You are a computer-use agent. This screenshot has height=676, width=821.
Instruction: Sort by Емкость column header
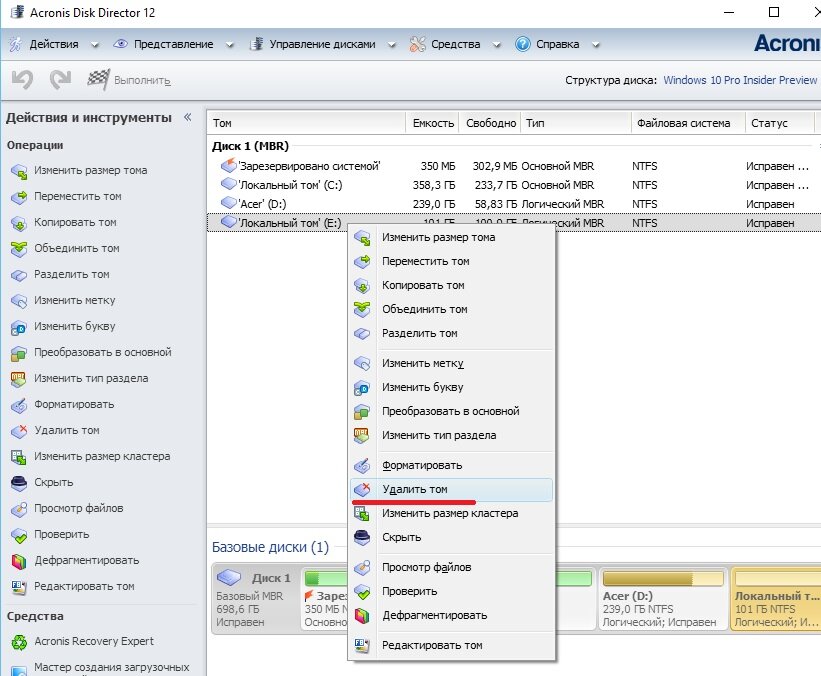pyautogui.click(x=432, y=123)
